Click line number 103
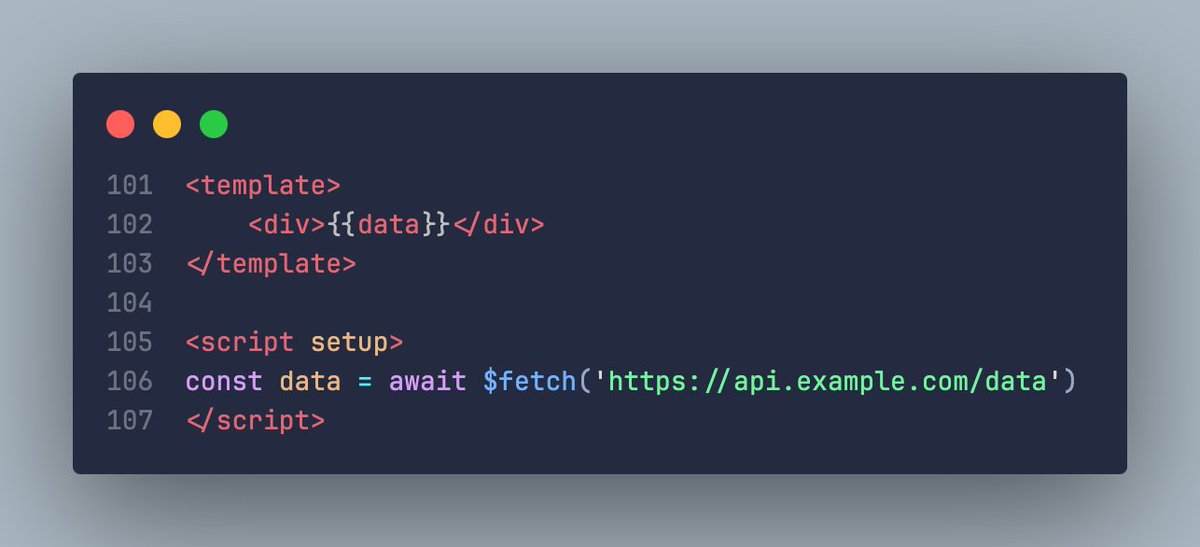The height and width of the screenshot is (547, 1200). [130, 263]
